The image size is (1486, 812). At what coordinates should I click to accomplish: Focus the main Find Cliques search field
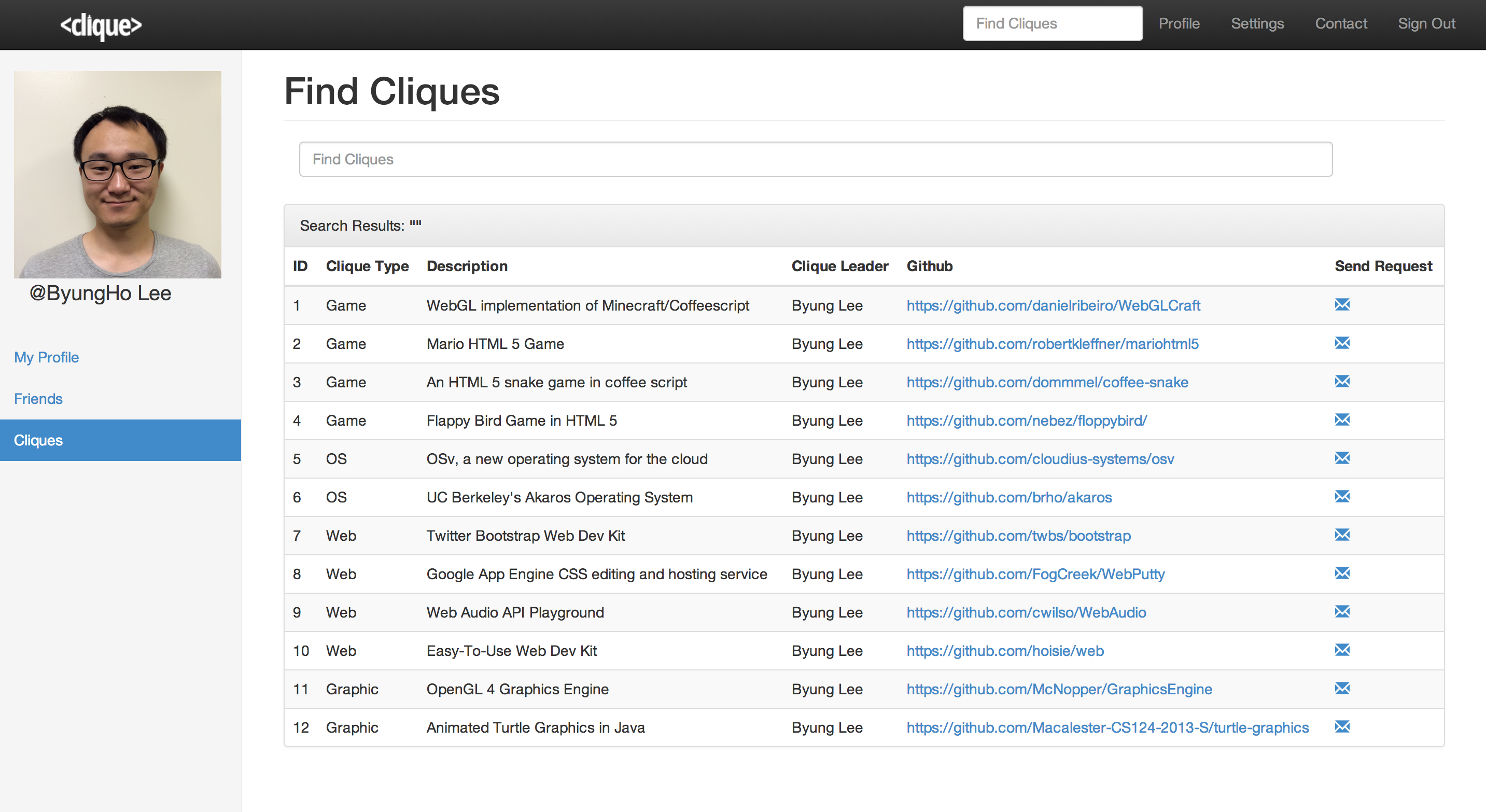tap(815, 159)
